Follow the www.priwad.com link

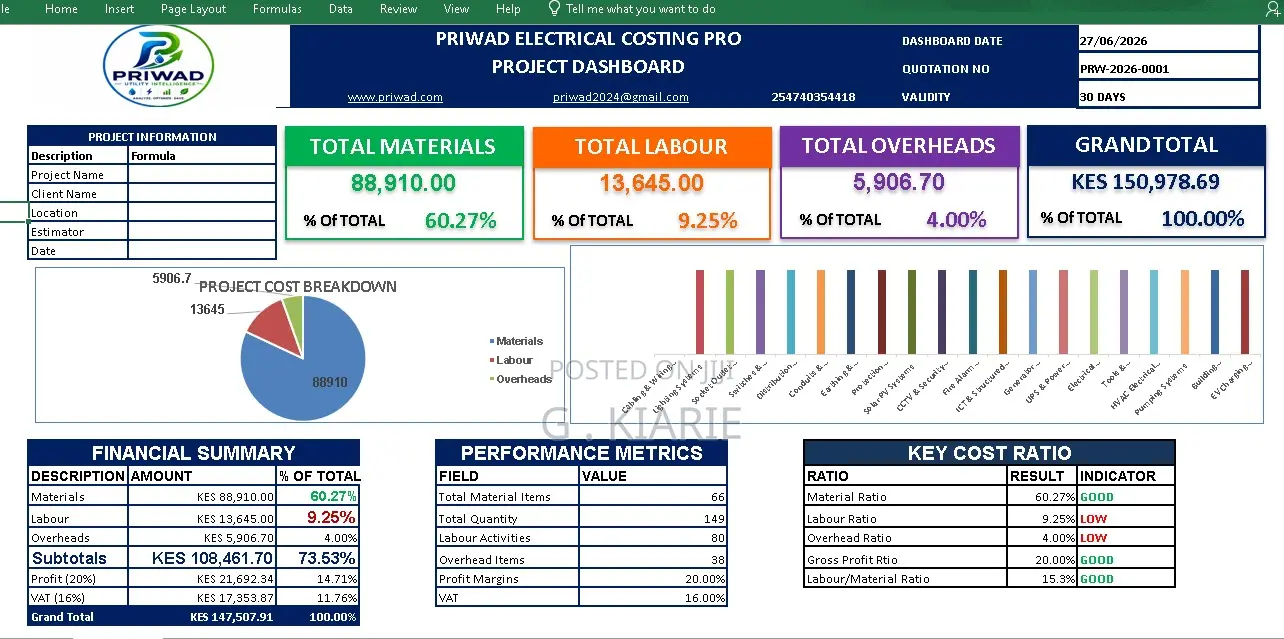tap(395, 97)
